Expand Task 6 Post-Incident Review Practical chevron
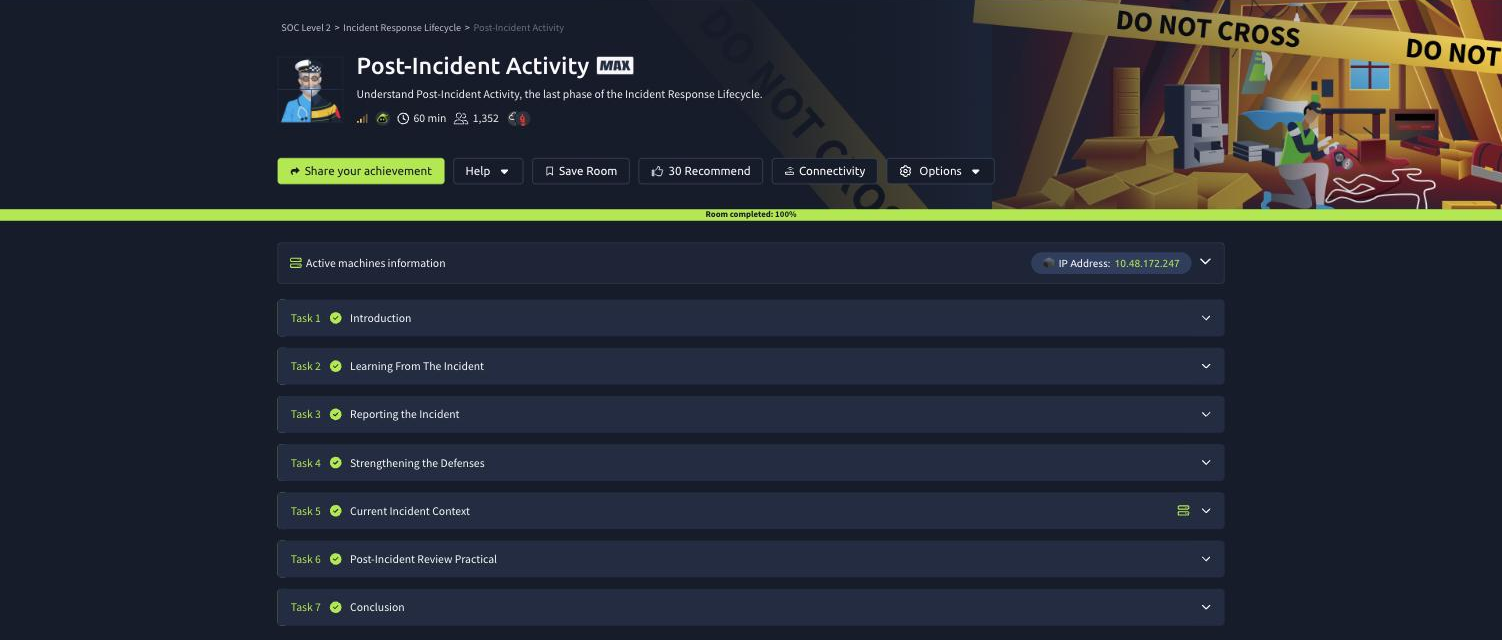Screen dimensions: 1502x640 [1205, 559]
